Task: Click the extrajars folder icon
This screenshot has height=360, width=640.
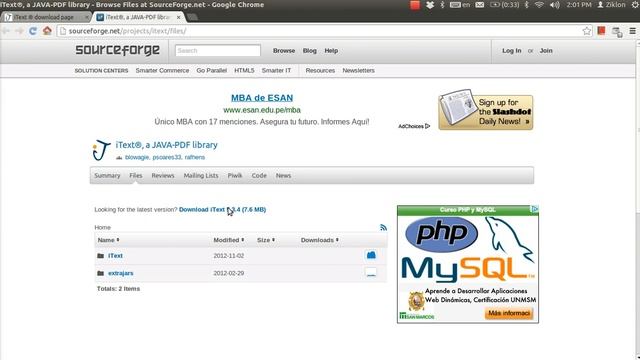Action: pyautogui.click(x=100, y=273)
